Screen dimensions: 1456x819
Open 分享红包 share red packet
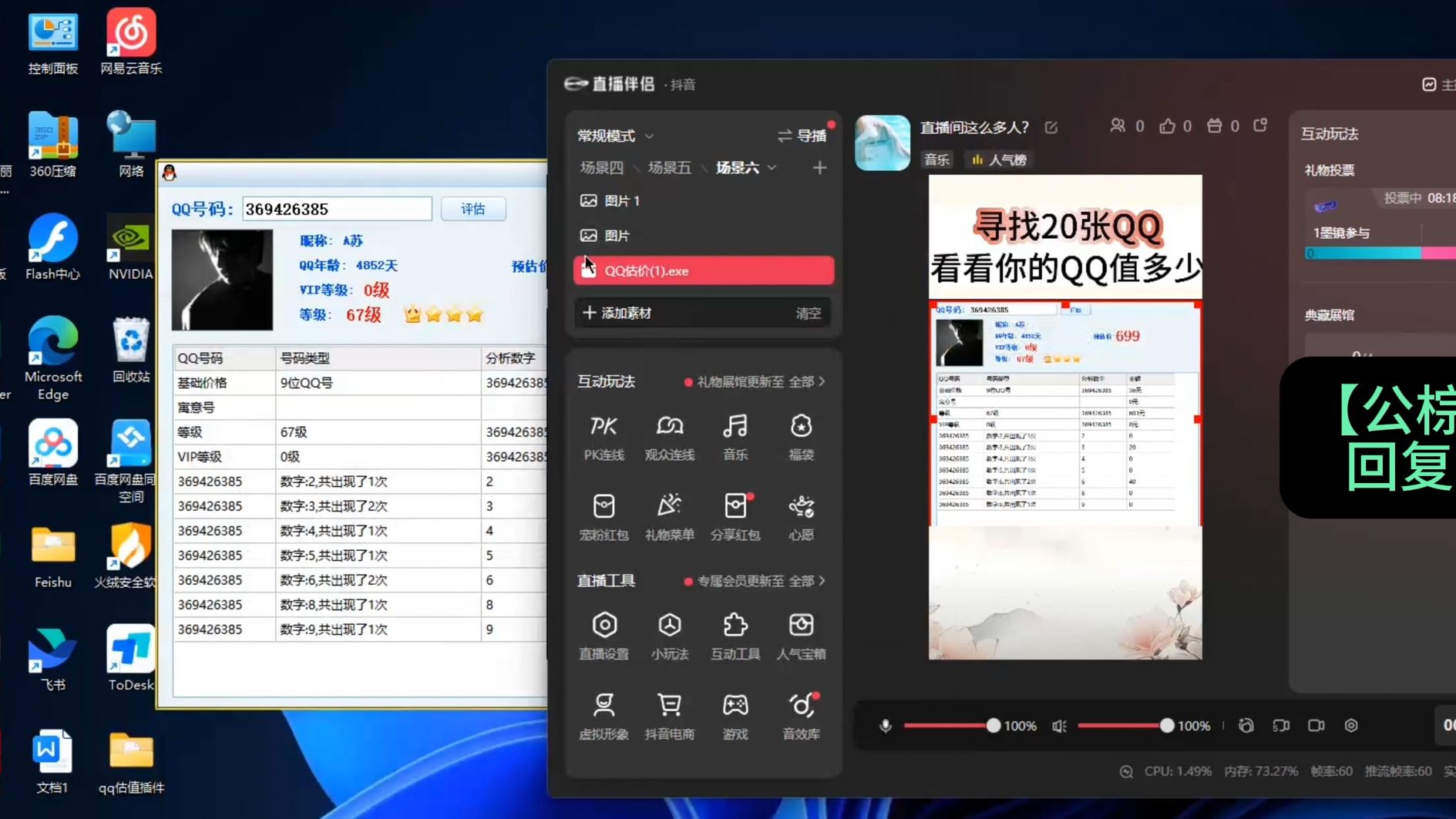tap(735, 517)
